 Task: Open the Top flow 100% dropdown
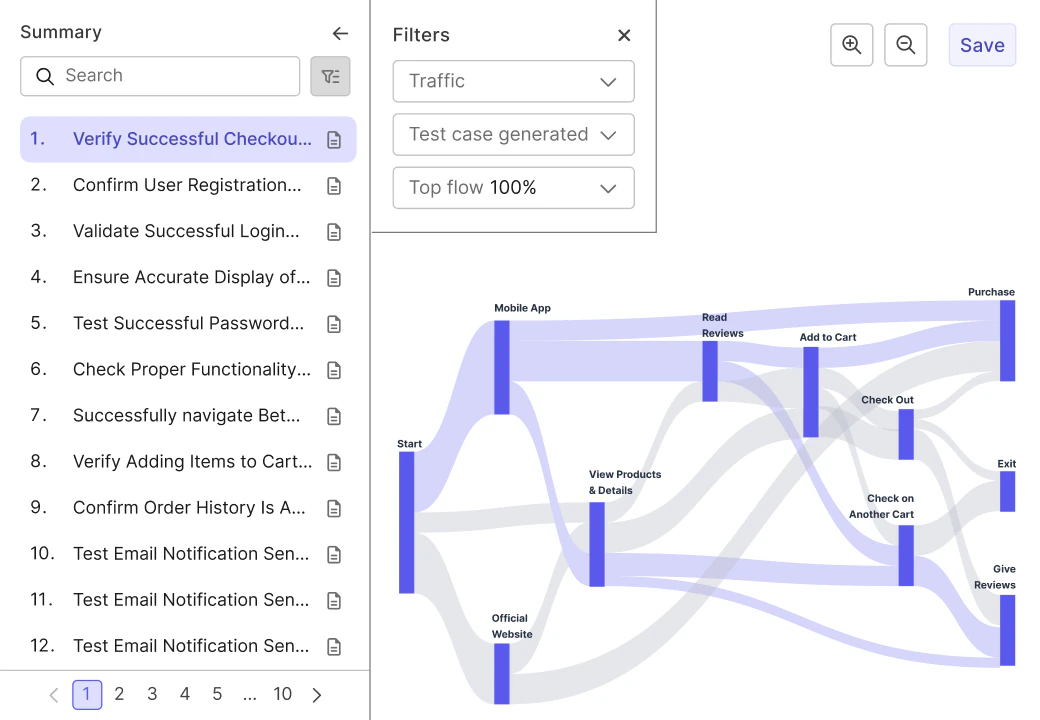coord(513,188)
